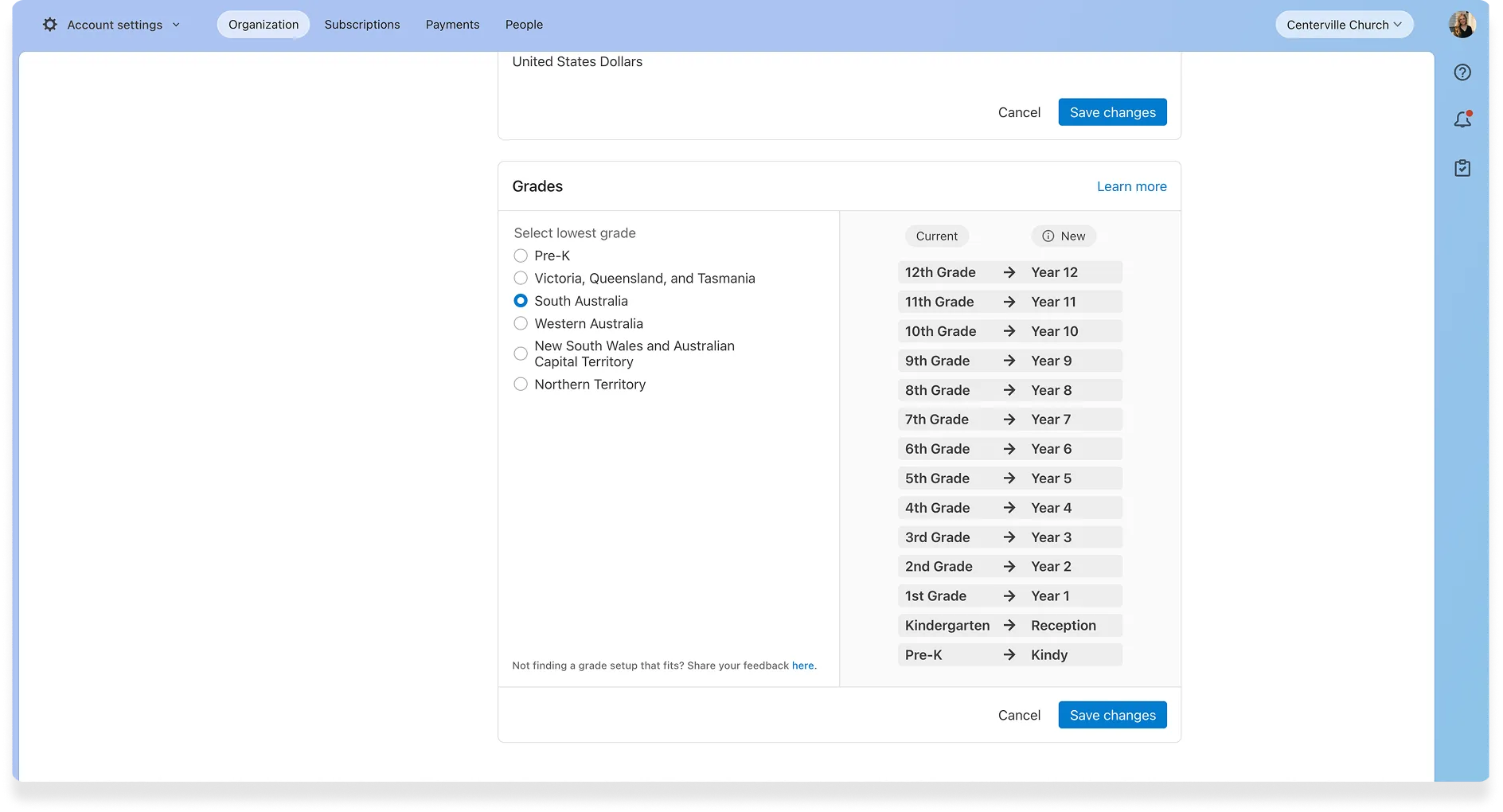Open the Centerville Church organization dropdown
Viewport: 1503px width, 812px height.
(1344, 25)
